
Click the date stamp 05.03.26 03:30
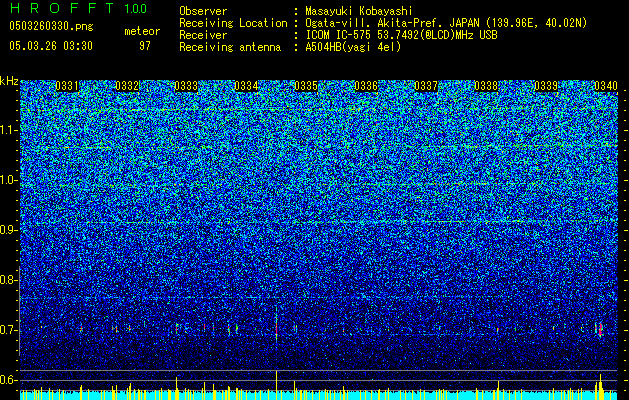[x=51, y=46]
